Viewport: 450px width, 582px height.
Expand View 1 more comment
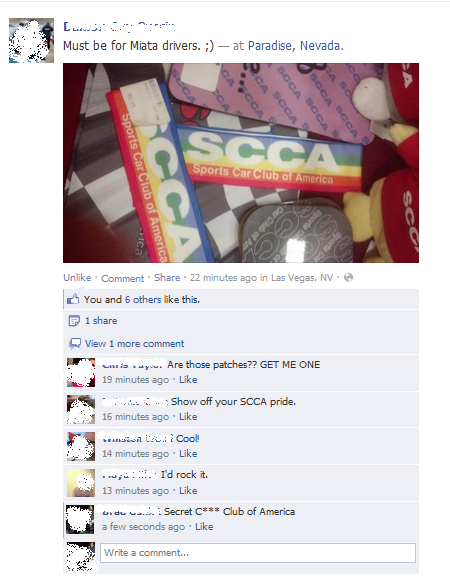pos(134,344)
